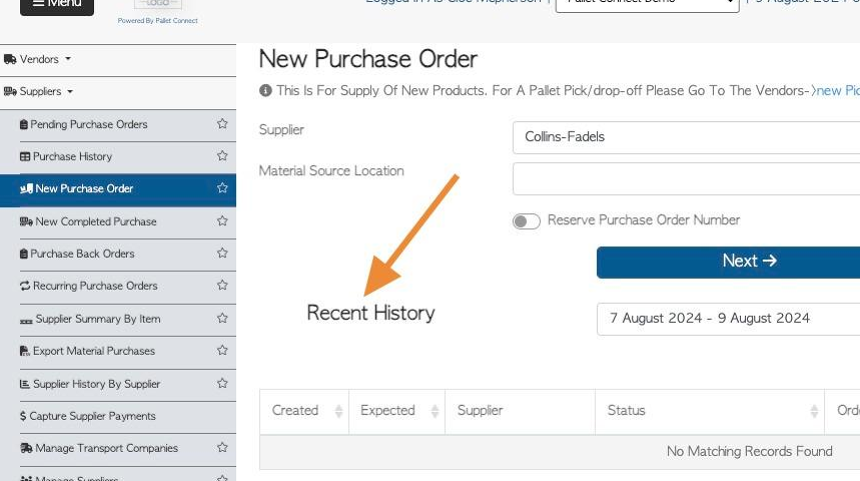
Task: Toggle Reserve Purchase Order Number switch
Action: [x=526, y=221]
